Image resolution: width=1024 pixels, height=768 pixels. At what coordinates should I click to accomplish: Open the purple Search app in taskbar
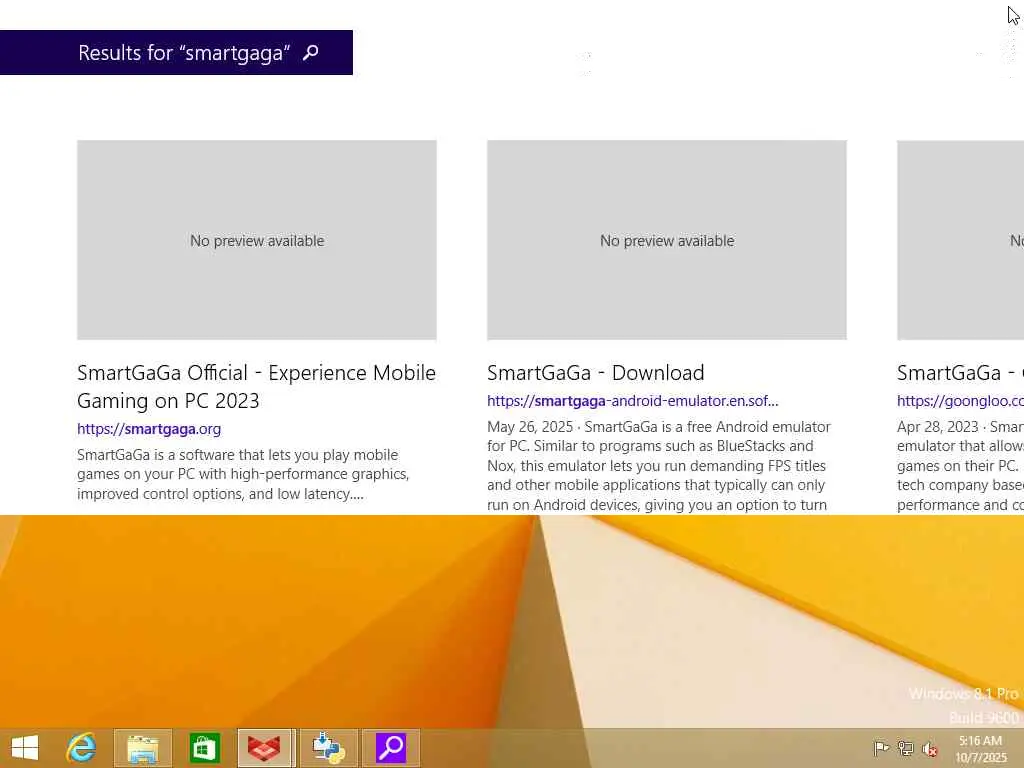point(391,748)
